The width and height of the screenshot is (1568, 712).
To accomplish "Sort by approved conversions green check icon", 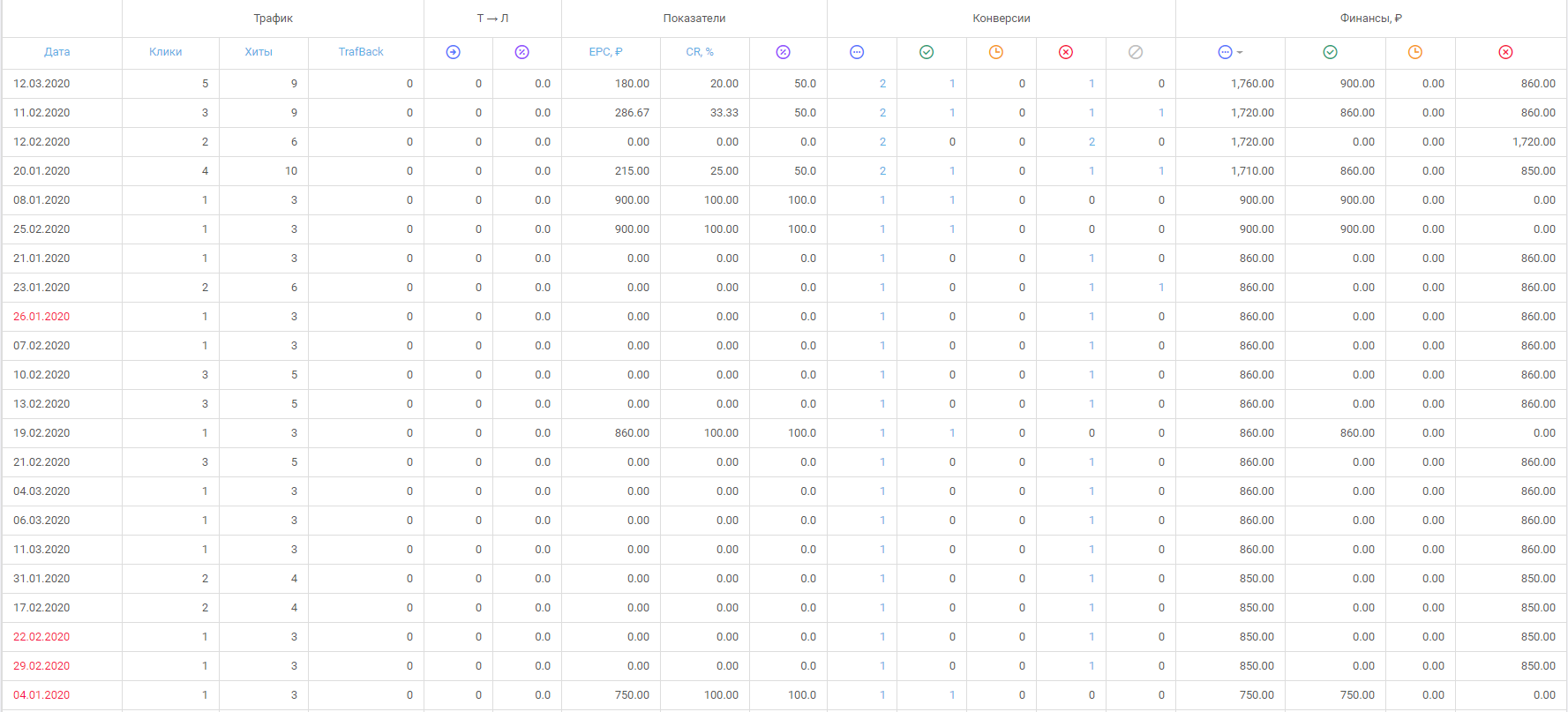I will 927,52.
